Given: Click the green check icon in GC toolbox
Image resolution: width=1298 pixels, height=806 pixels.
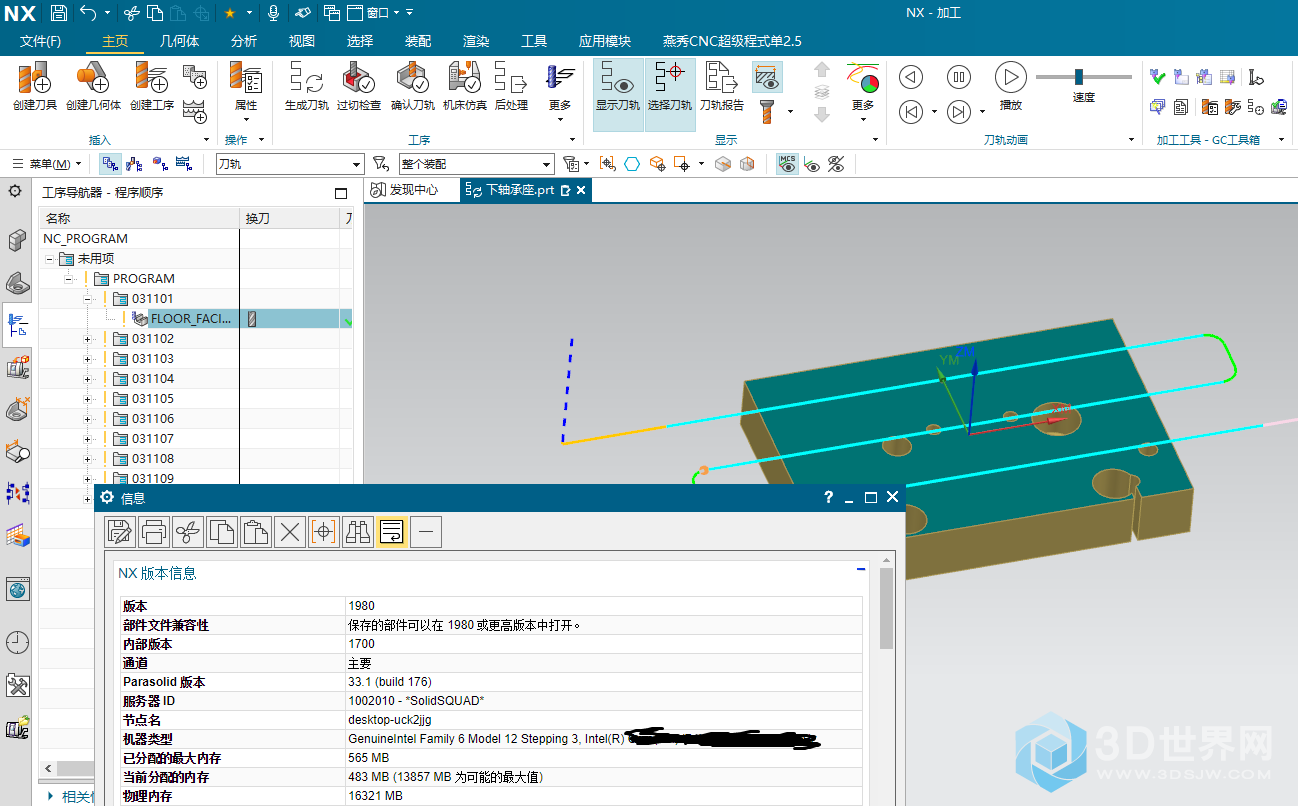Looking at the screenshot, I should pos(1158,77).
